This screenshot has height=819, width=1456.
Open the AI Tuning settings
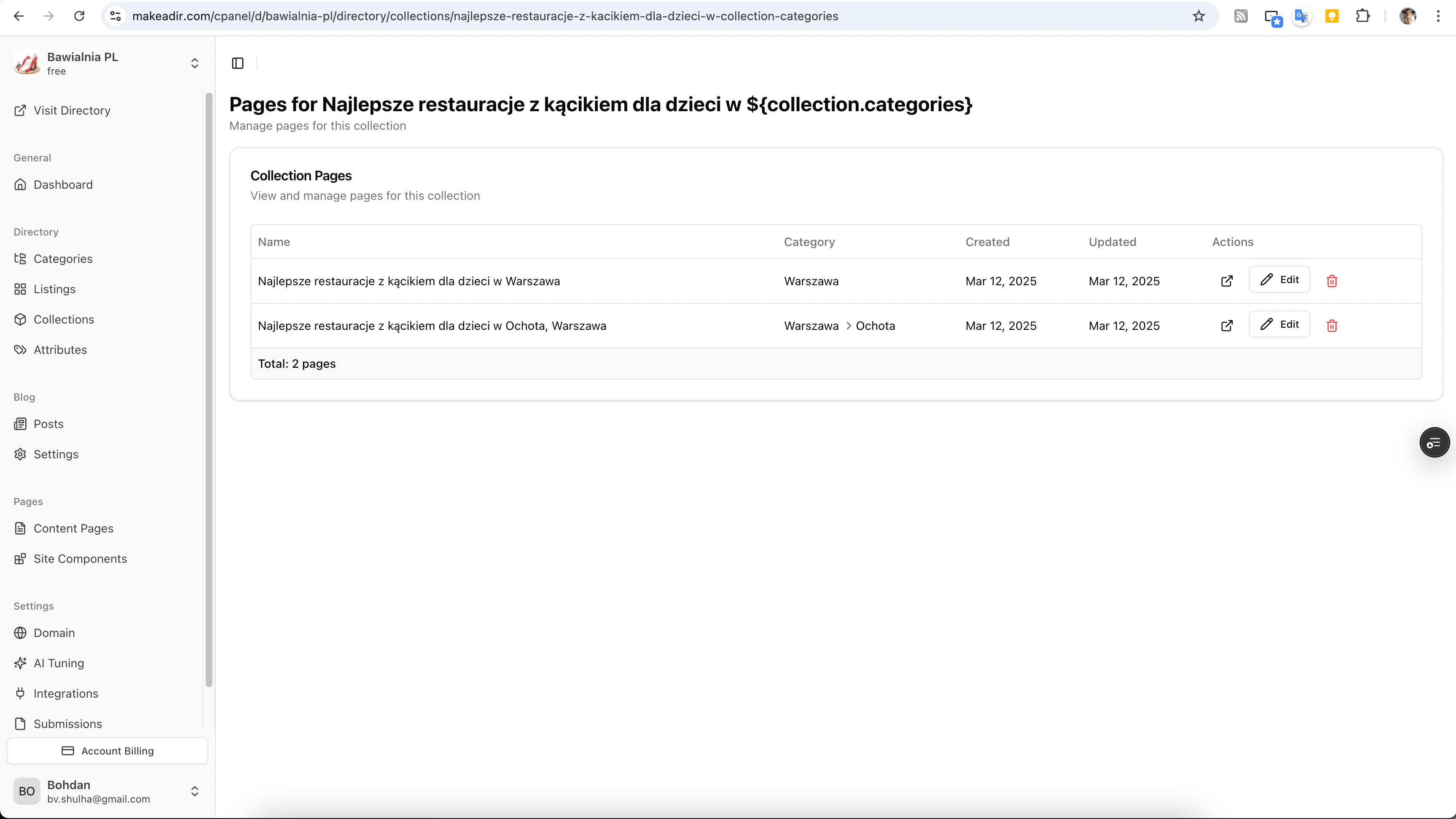pyautogui.click(x=58, y=663)
